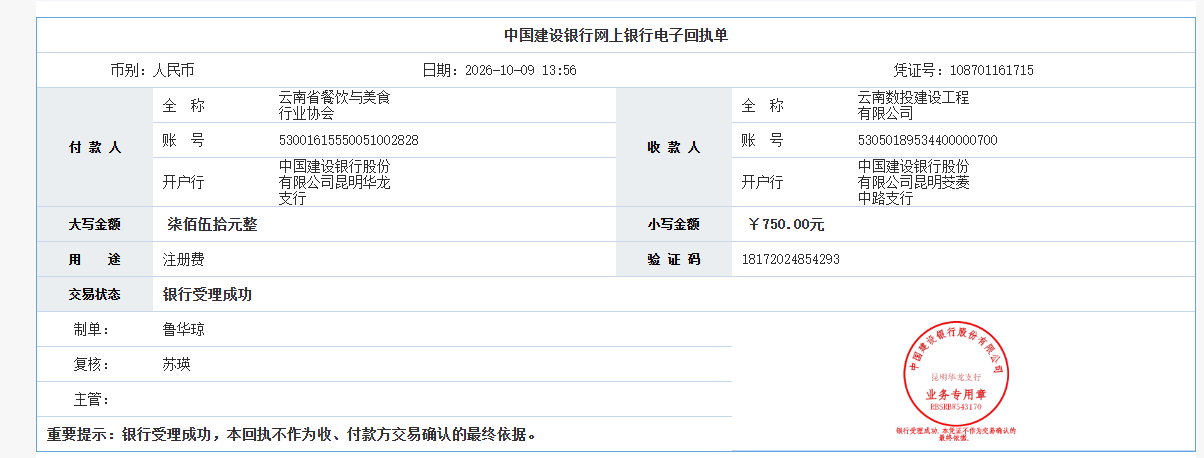The height and width of the screenshot is (458, 1204).
Task: Select the amount in words 柒佰伍拾元整
Action: click(212, 225)
